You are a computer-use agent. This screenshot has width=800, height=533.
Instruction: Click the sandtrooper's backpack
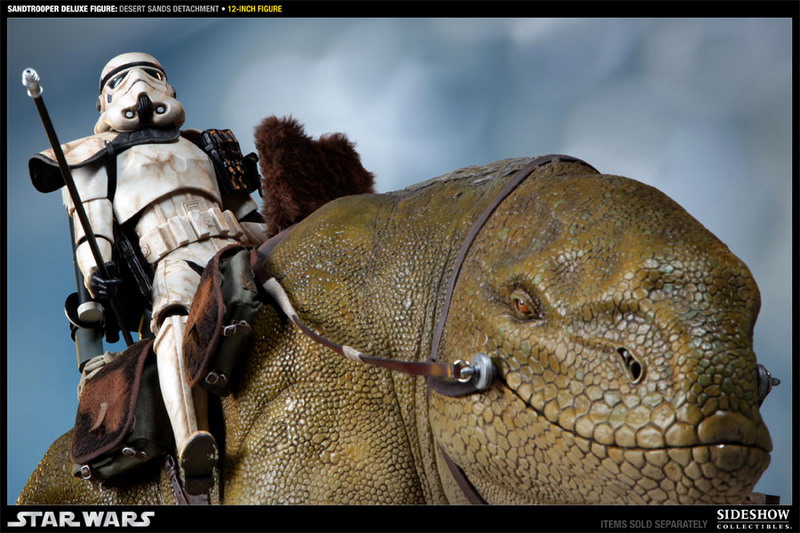(x=232, y=160)
